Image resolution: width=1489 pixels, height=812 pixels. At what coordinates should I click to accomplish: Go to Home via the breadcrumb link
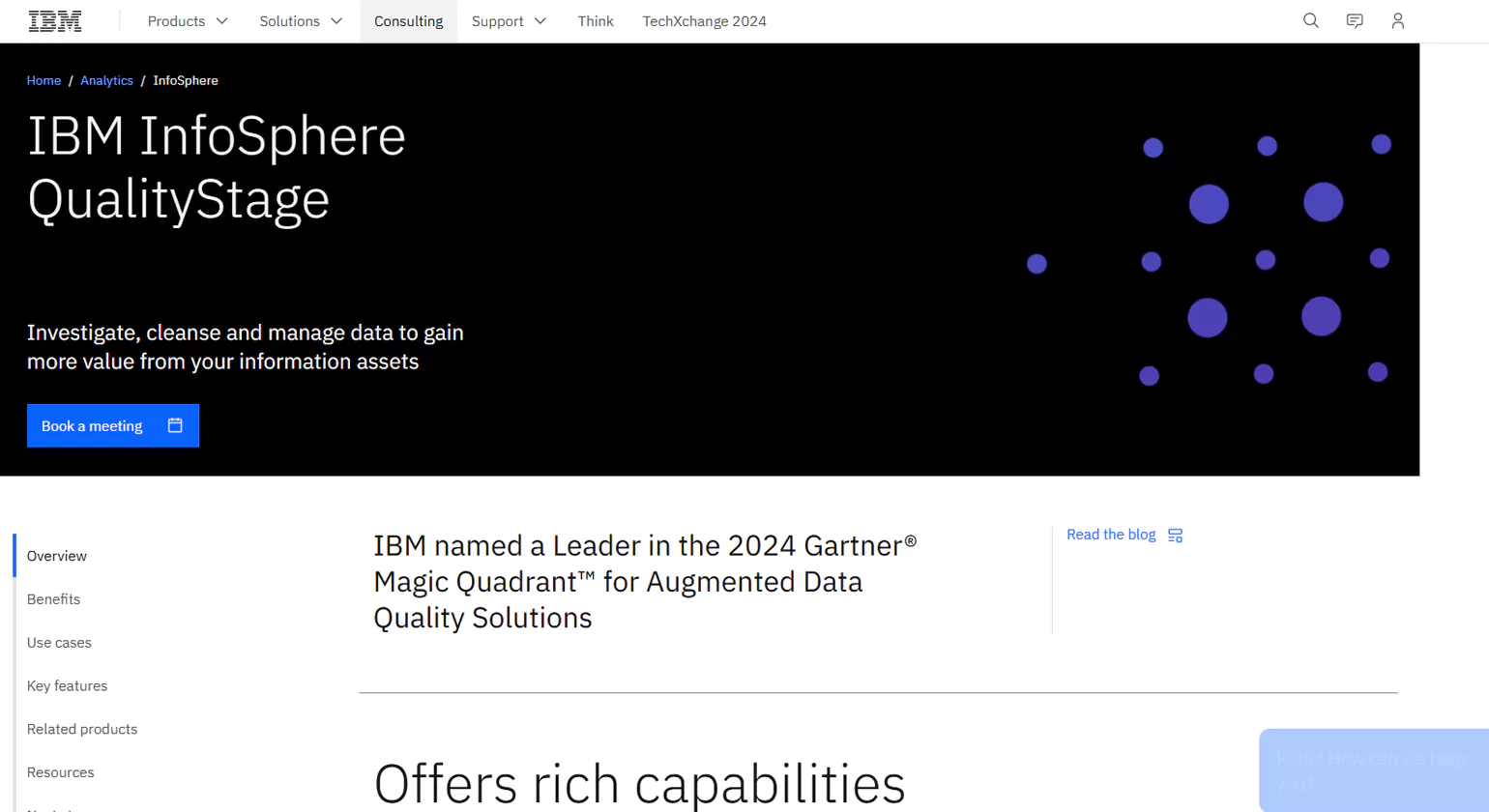[x=44, y=80]
